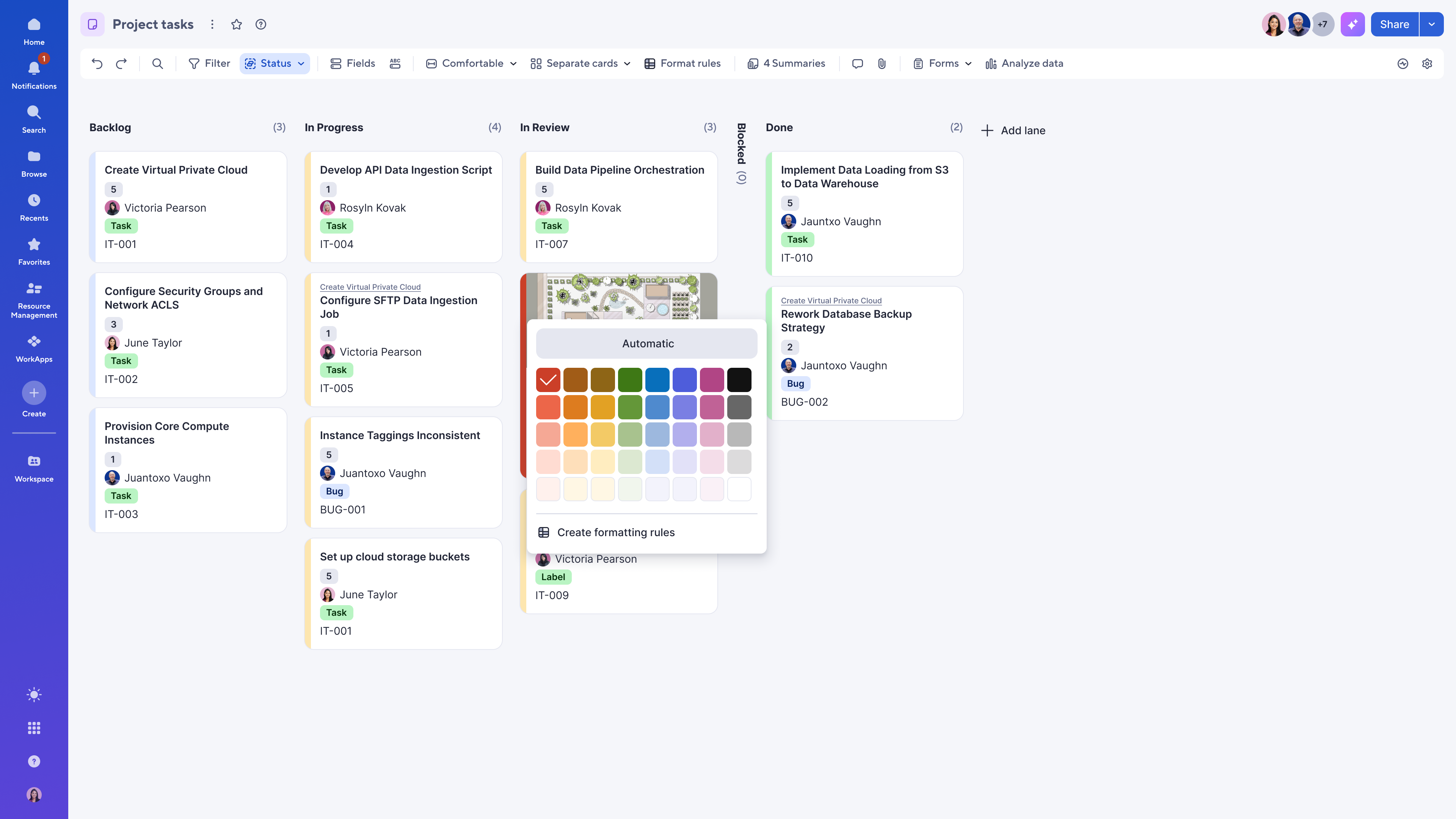Open Notifications bell icon

click(x=34, y=68)
